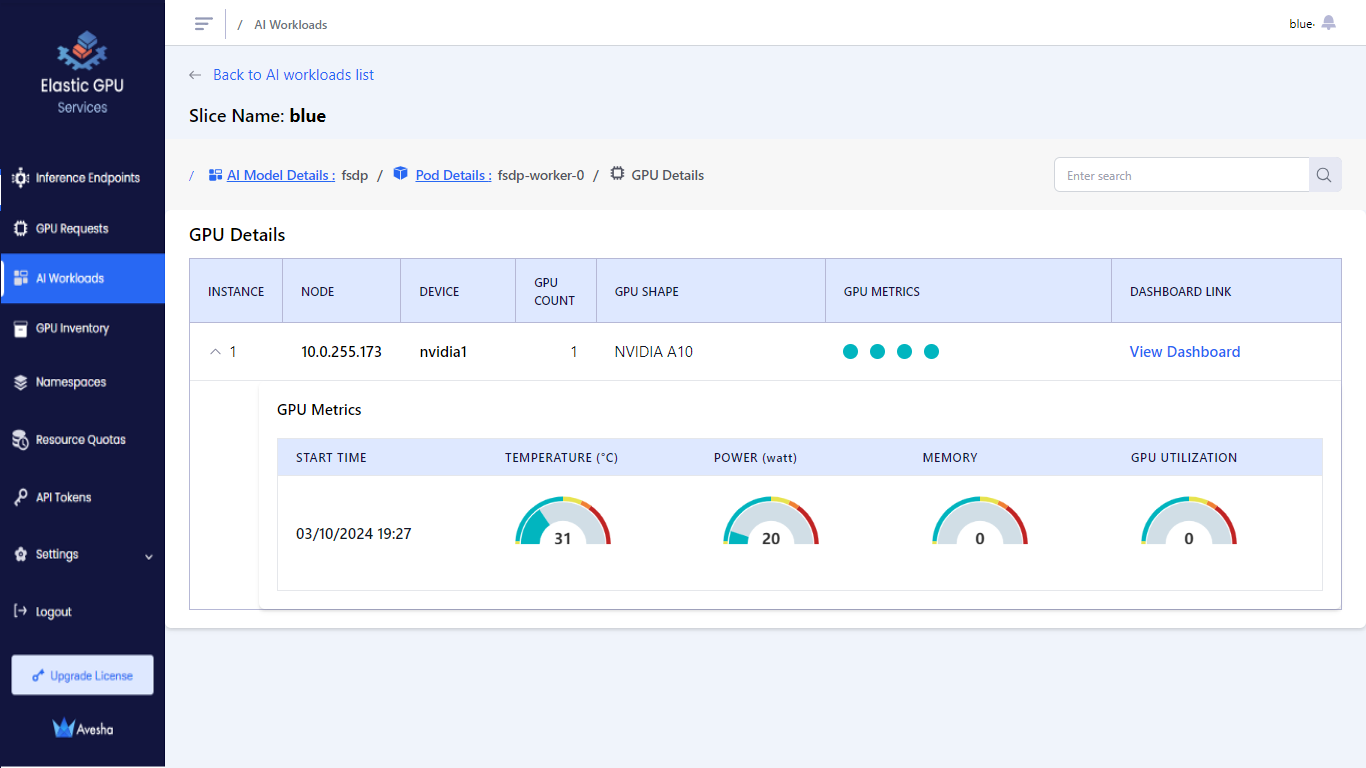
Task: Click the GPU Inventory box icon
Action: (x=20, y=328)
